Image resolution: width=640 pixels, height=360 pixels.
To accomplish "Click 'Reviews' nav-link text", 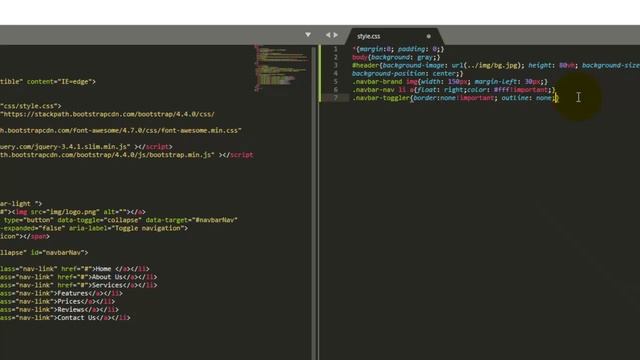I will point(71,310).
